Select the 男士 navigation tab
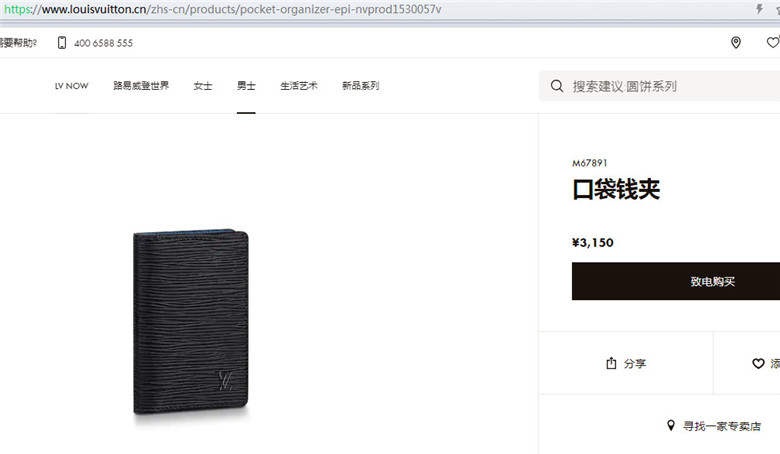 click(x=246, y=86)
